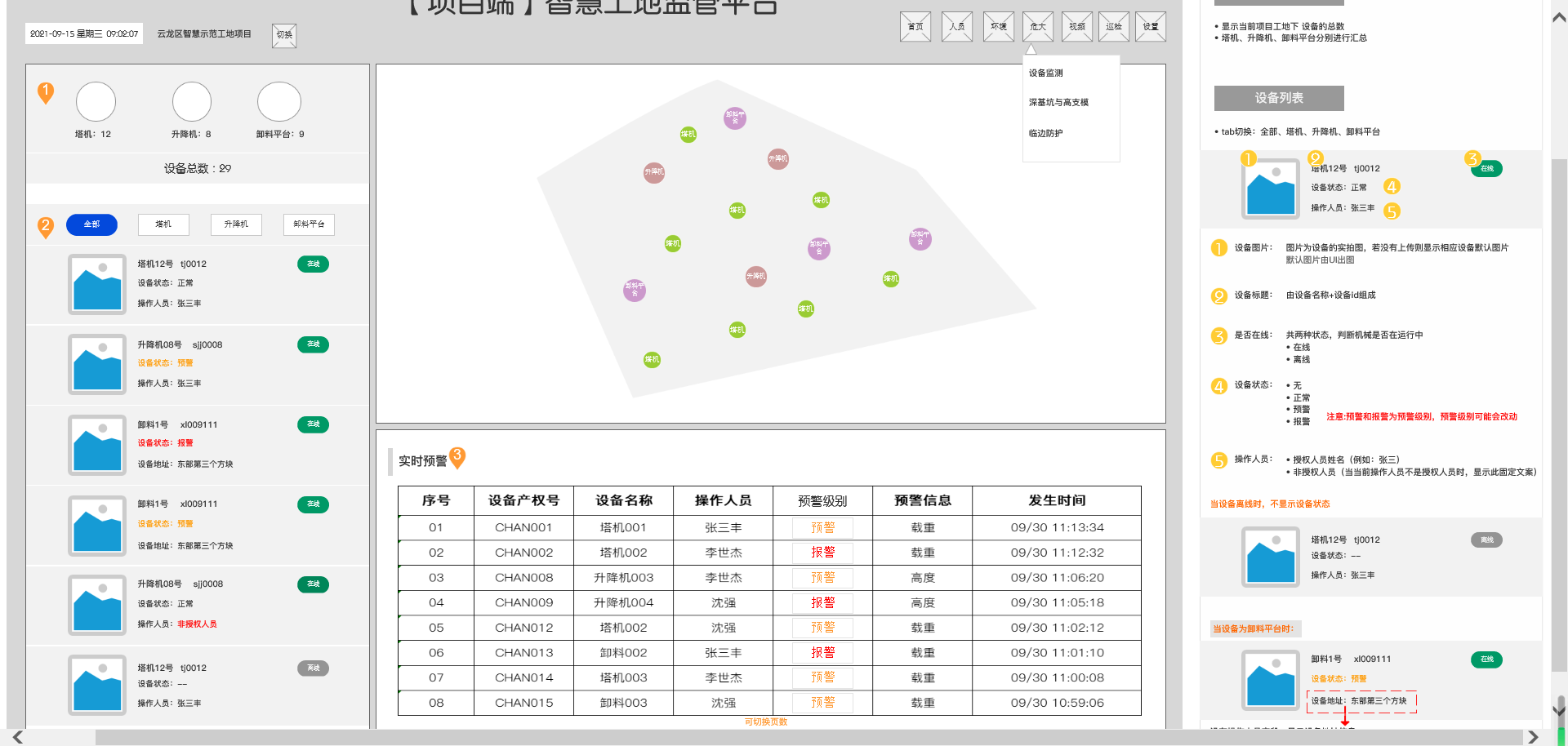
Task: Click the 09/30 10:59:06 time cell
Action: point(1057,703)
